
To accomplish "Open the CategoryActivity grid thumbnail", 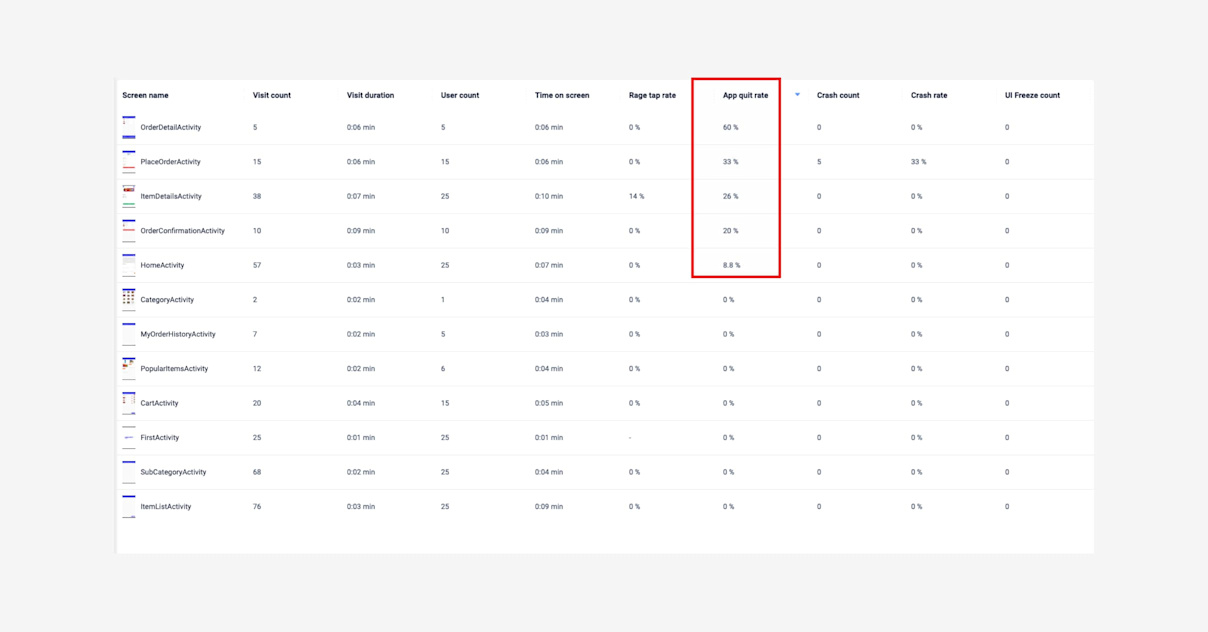I will [128, 299].
